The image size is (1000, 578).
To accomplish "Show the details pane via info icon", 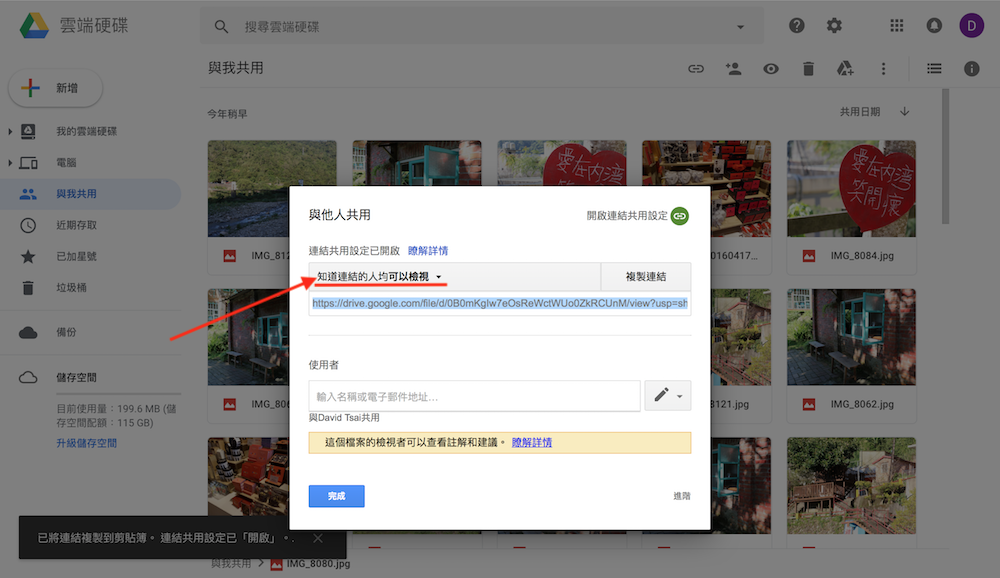I will [x=973, y=68].
